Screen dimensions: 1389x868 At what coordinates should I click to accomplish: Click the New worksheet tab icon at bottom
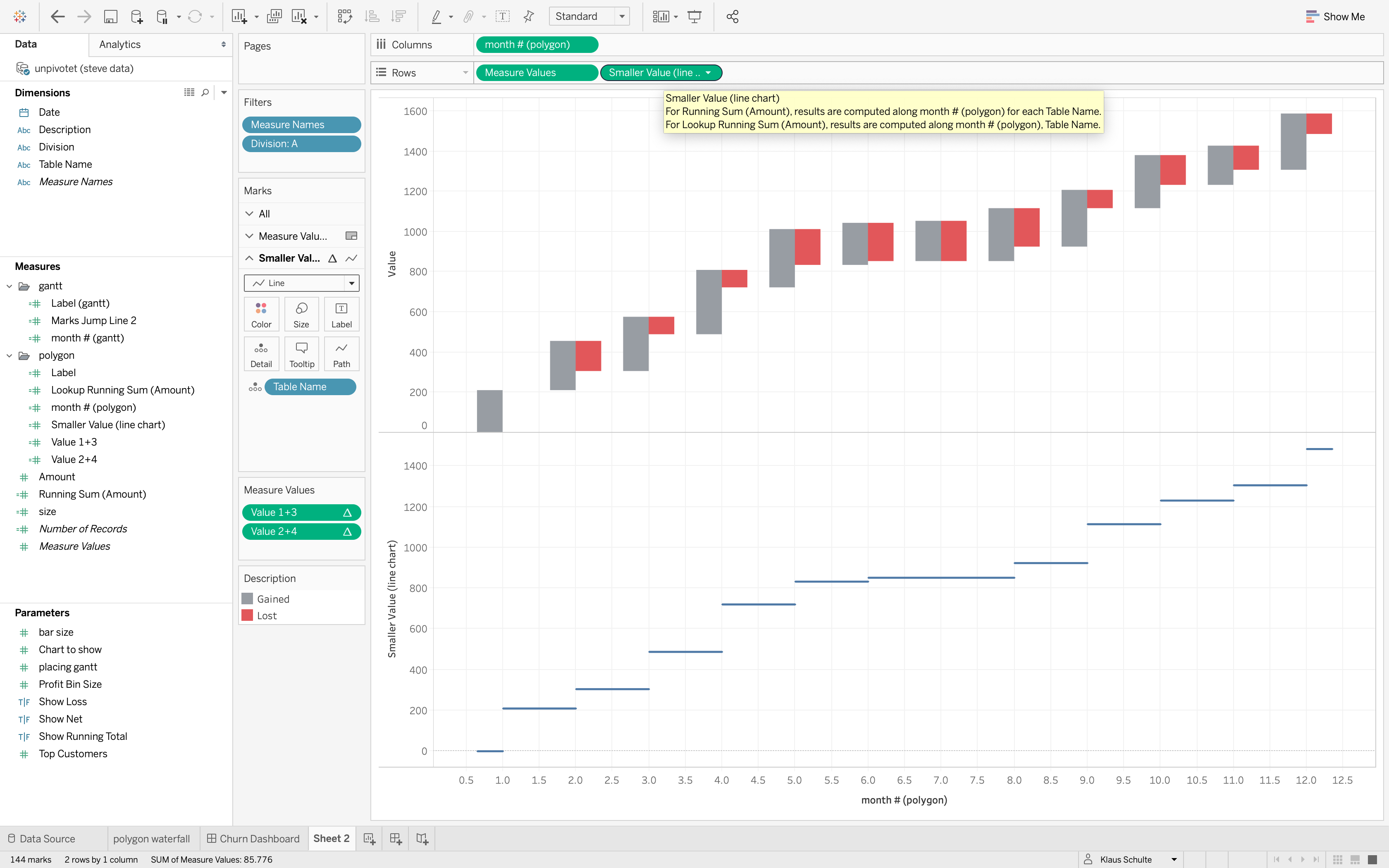[x=369, y=839]
